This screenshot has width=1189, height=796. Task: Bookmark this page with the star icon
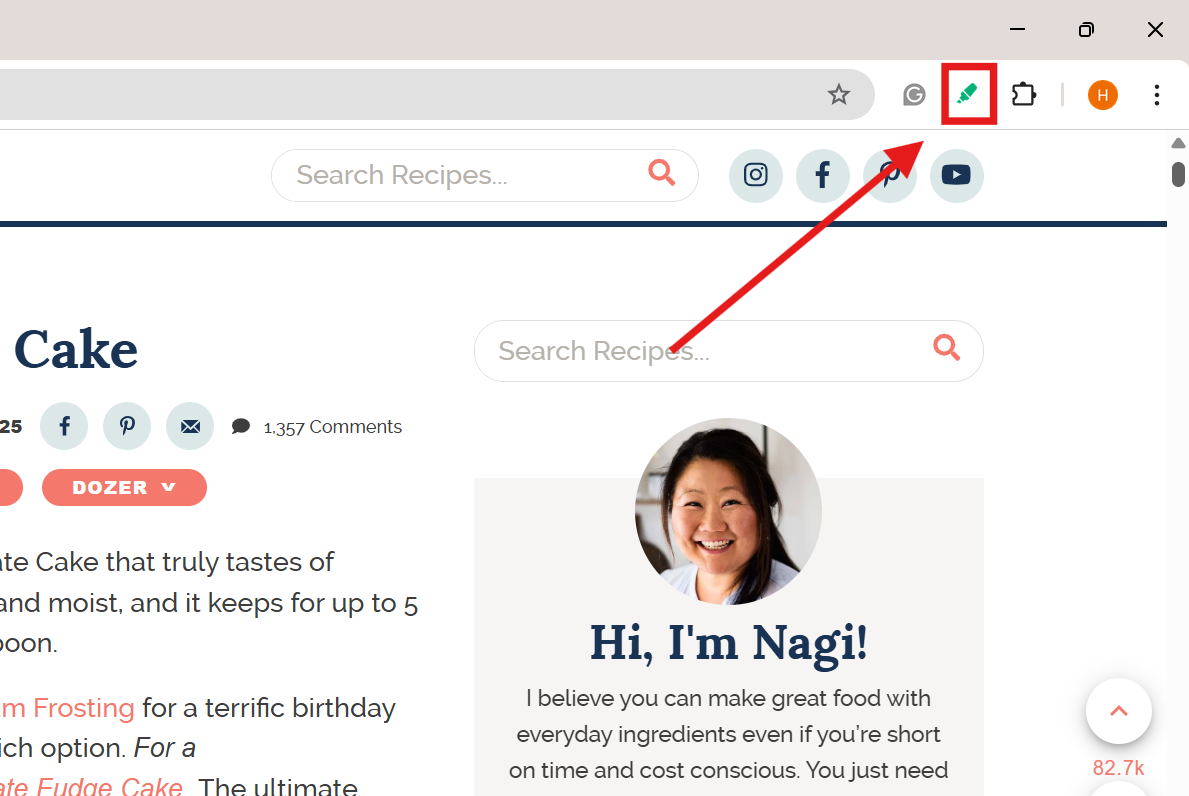838,95
